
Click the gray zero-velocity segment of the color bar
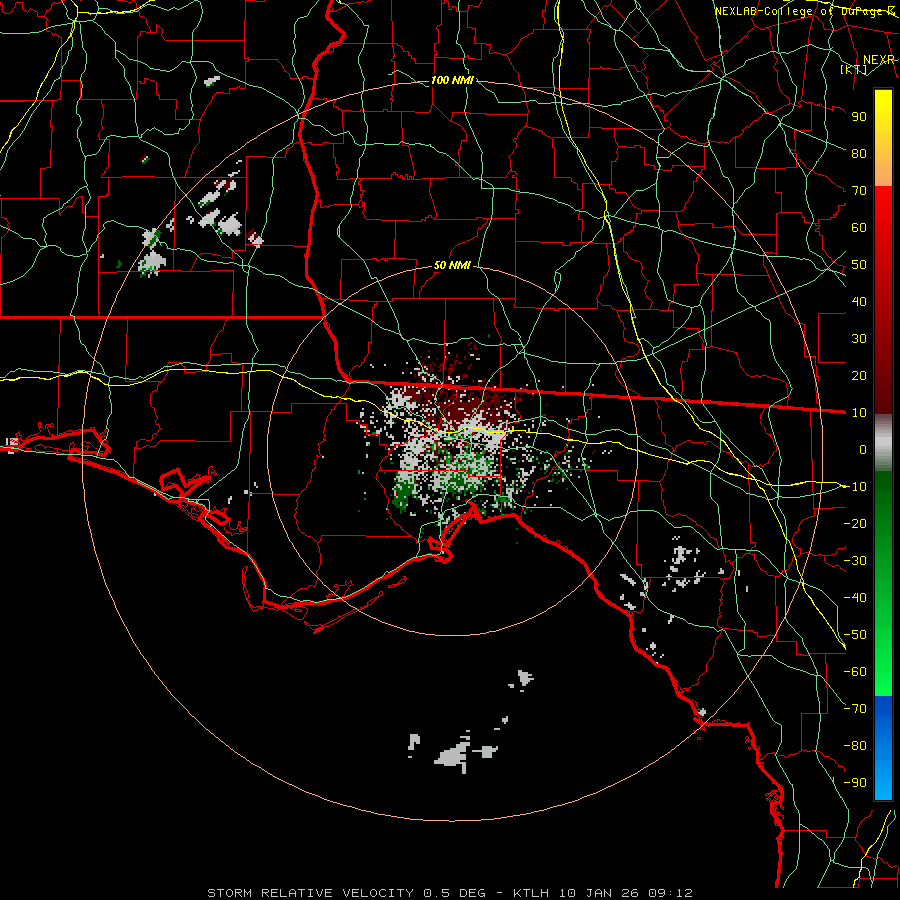coord(883,443)
